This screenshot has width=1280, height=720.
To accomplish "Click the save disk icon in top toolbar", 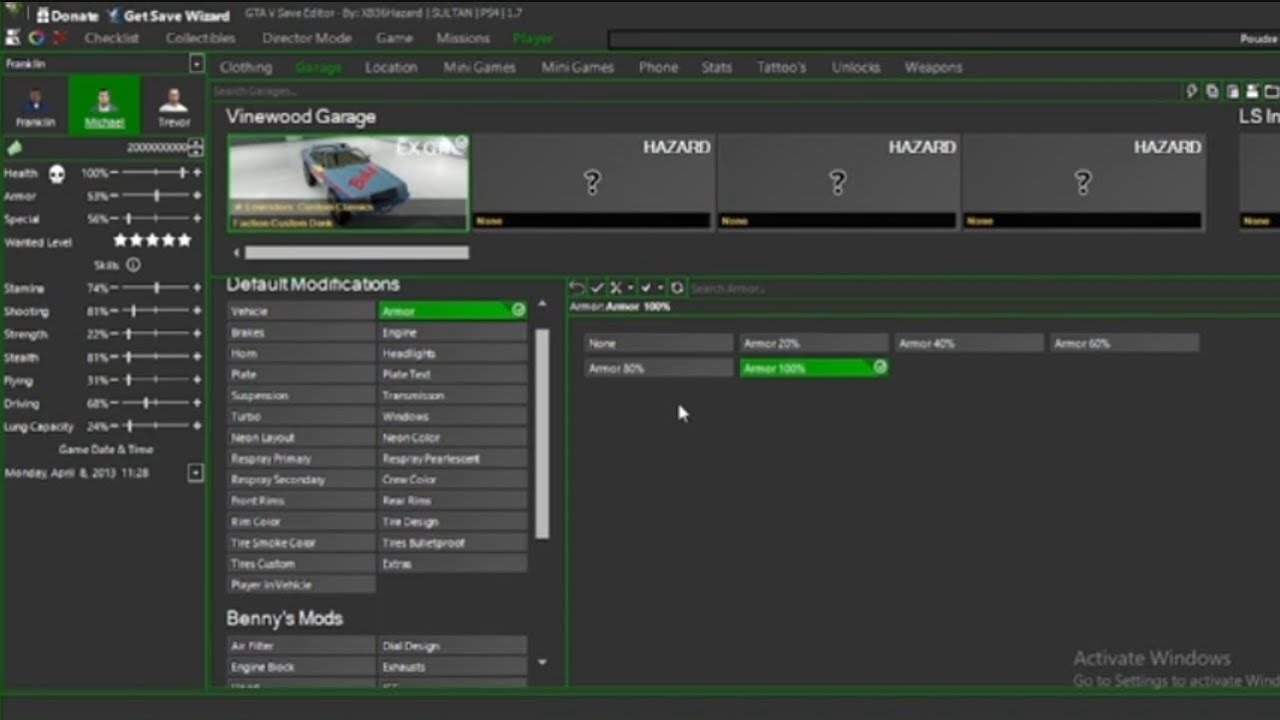I will pos(13,38).
